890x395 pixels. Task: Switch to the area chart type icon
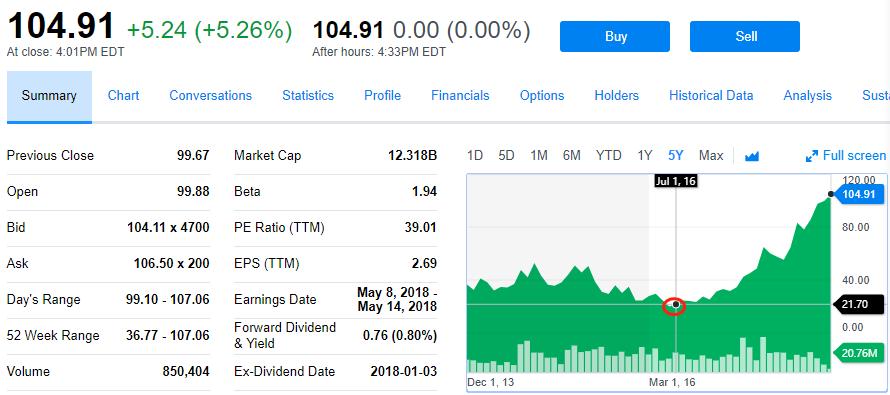coord(752,156)
